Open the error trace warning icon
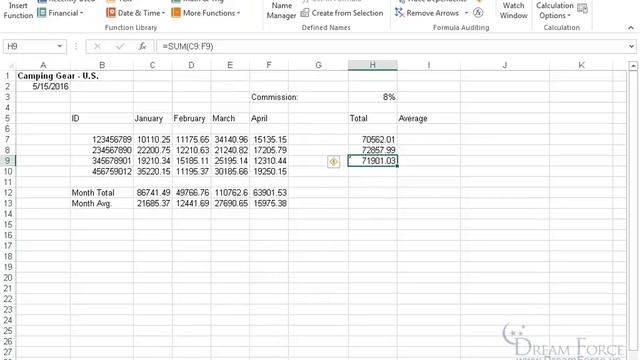The width and height of the screenshot is (640, 360). click(x=333, y=162)
